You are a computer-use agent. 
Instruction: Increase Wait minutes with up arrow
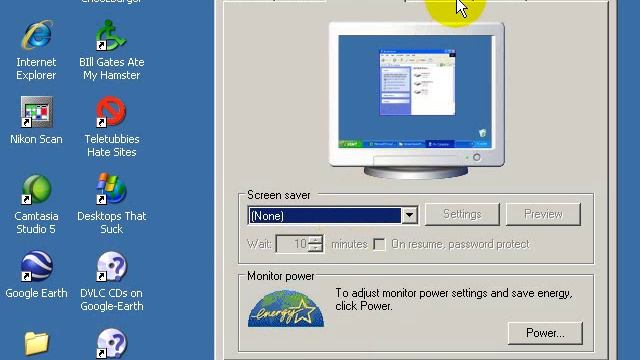(316, 240)
